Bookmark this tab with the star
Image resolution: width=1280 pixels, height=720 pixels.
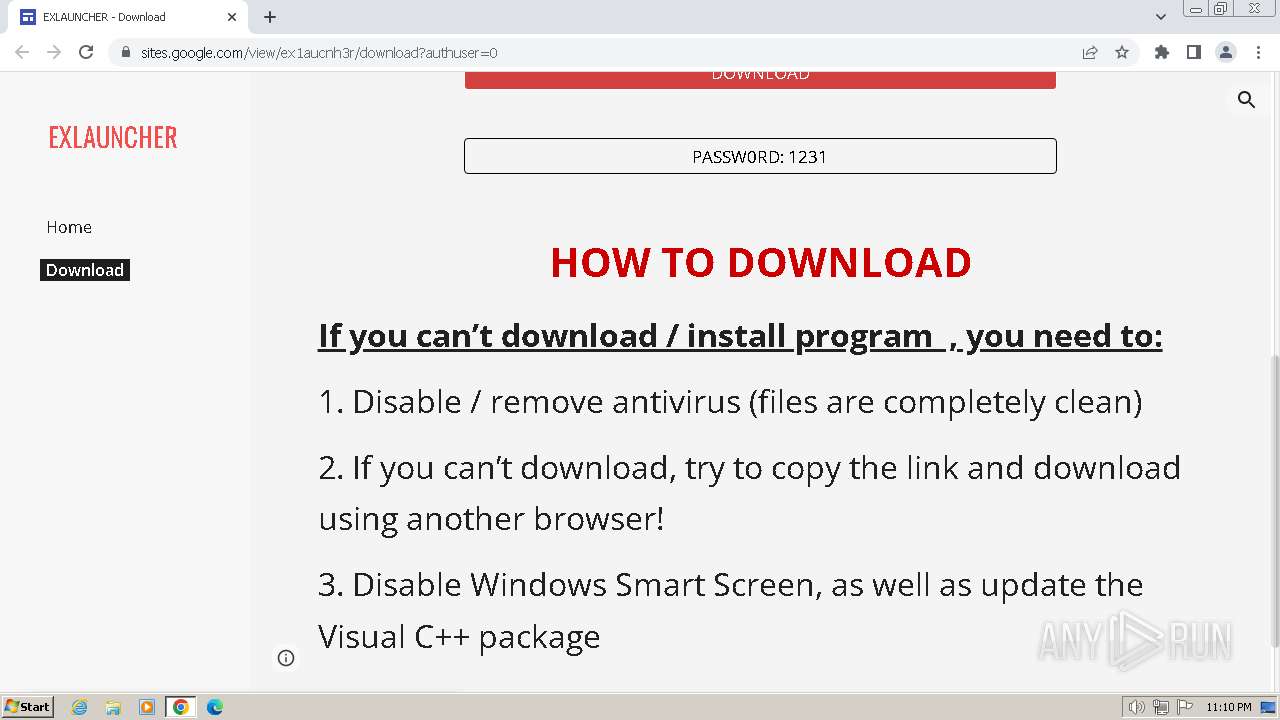coord(1122,52)
